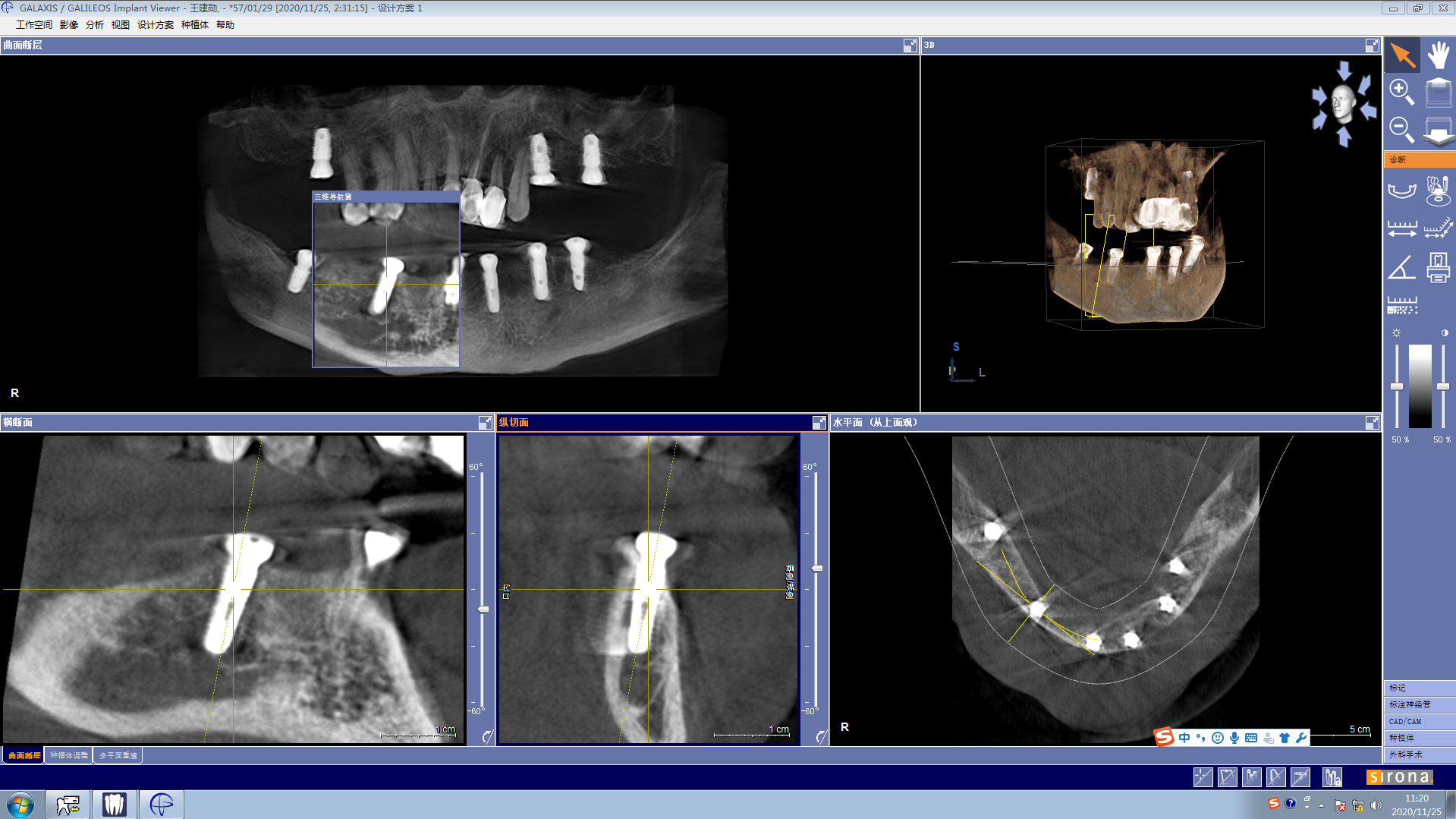1456x819 pixels.
Task: Expand the 标注神经管 panel section
Action: (x=1418, y=704)
